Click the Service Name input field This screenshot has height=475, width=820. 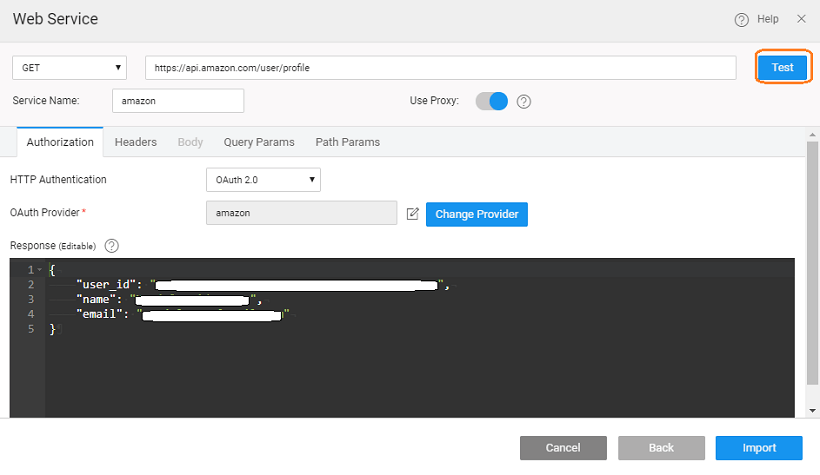(x=177, y=101)
